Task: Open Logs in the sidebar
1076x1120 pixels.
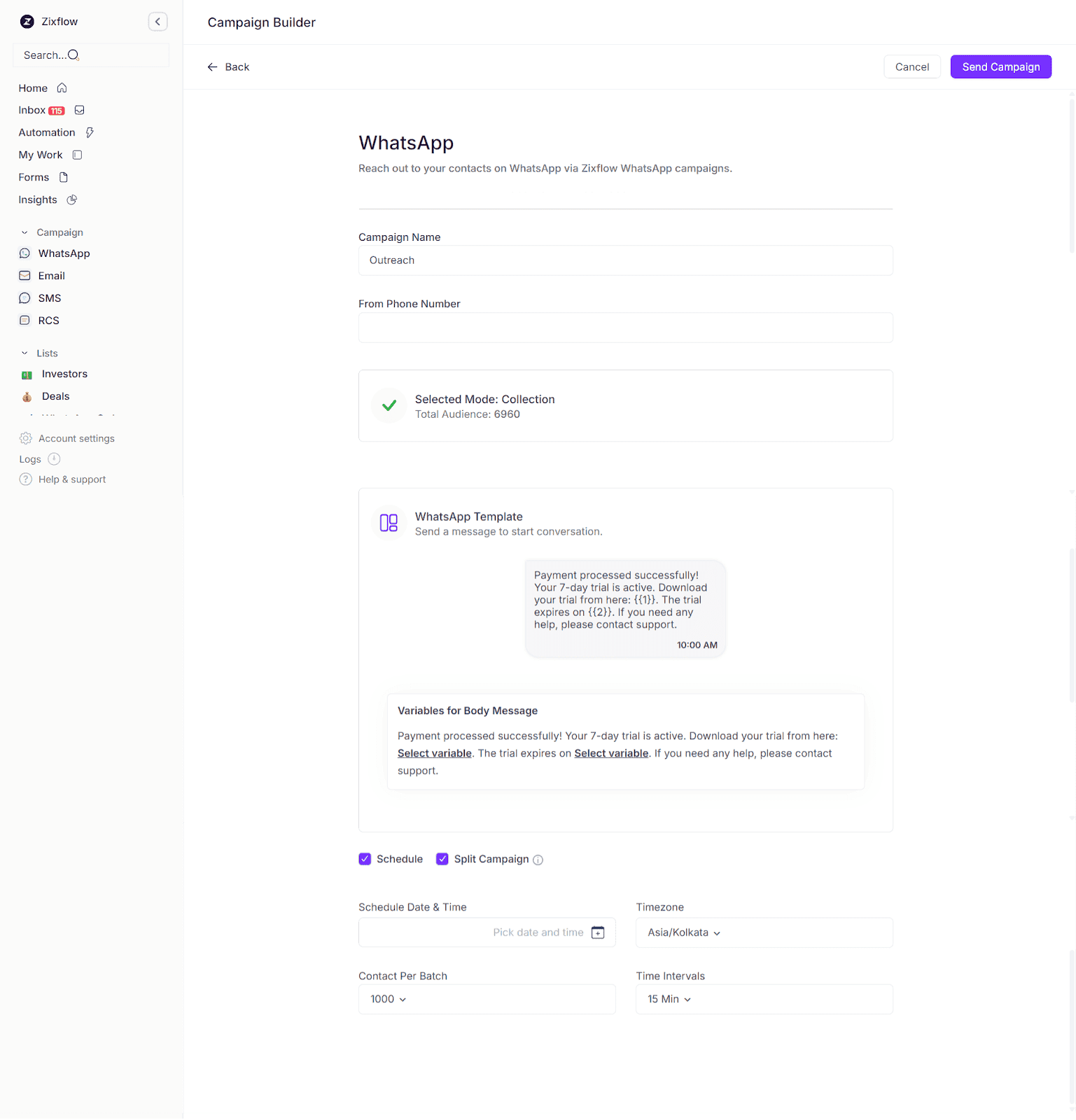Action: click(30, 459)
